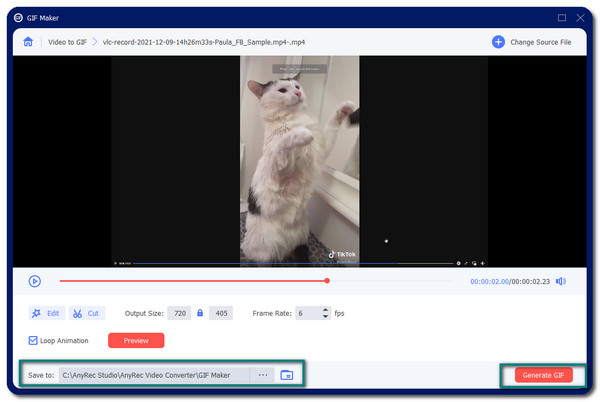Click the Save to path field
This screenshot has height=402, width=600.
coord(154,375)
